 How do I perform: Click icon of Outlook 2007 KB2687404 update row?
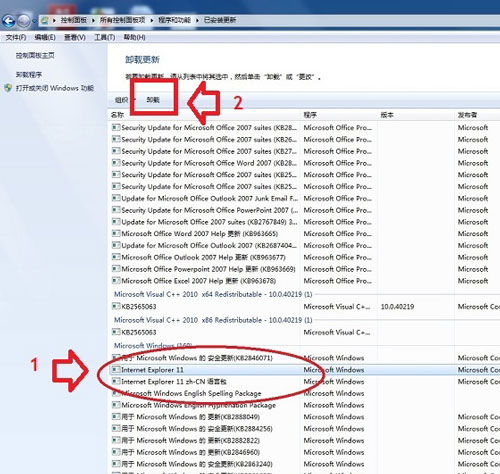coord(116,245)
